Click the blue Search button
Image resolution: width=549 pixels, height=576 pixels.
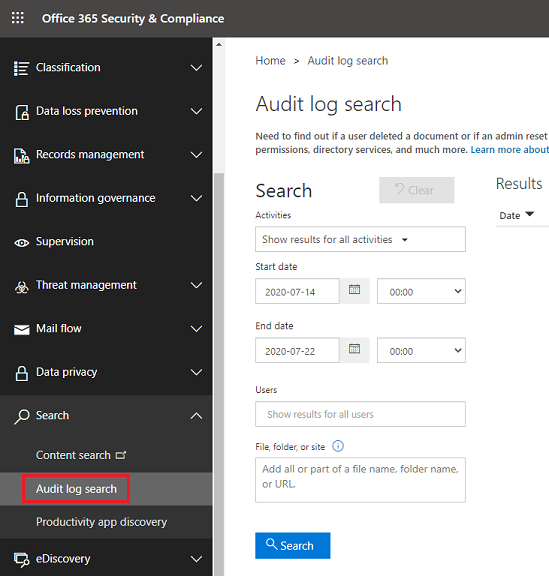[x=293, y=546]
